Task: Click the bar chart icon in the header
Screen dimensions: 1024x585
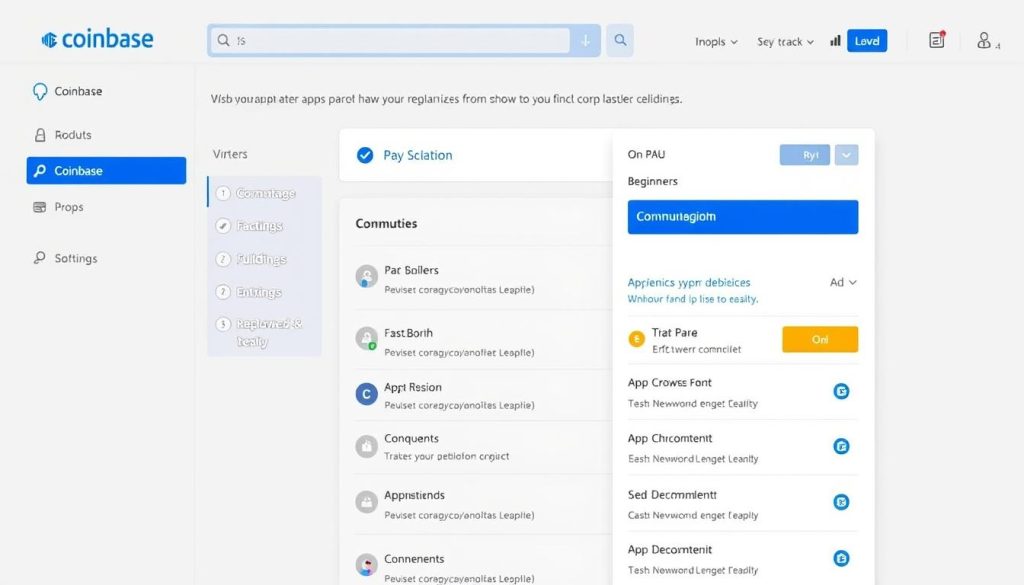Action: click(x=835, y=41)
